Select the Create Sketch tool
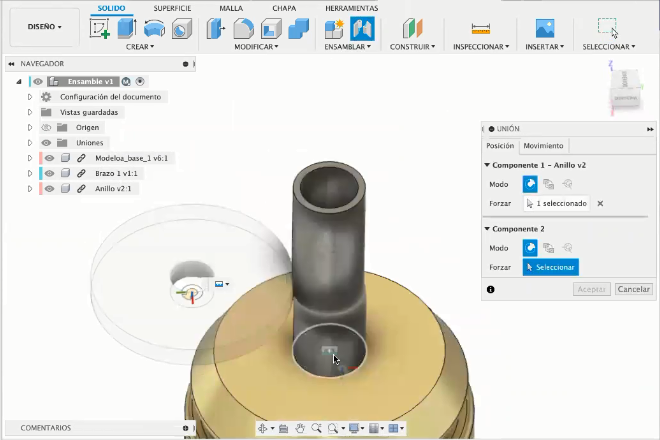Screen dimensions: 660x440 pyautogui.click(x=100, y=29)
